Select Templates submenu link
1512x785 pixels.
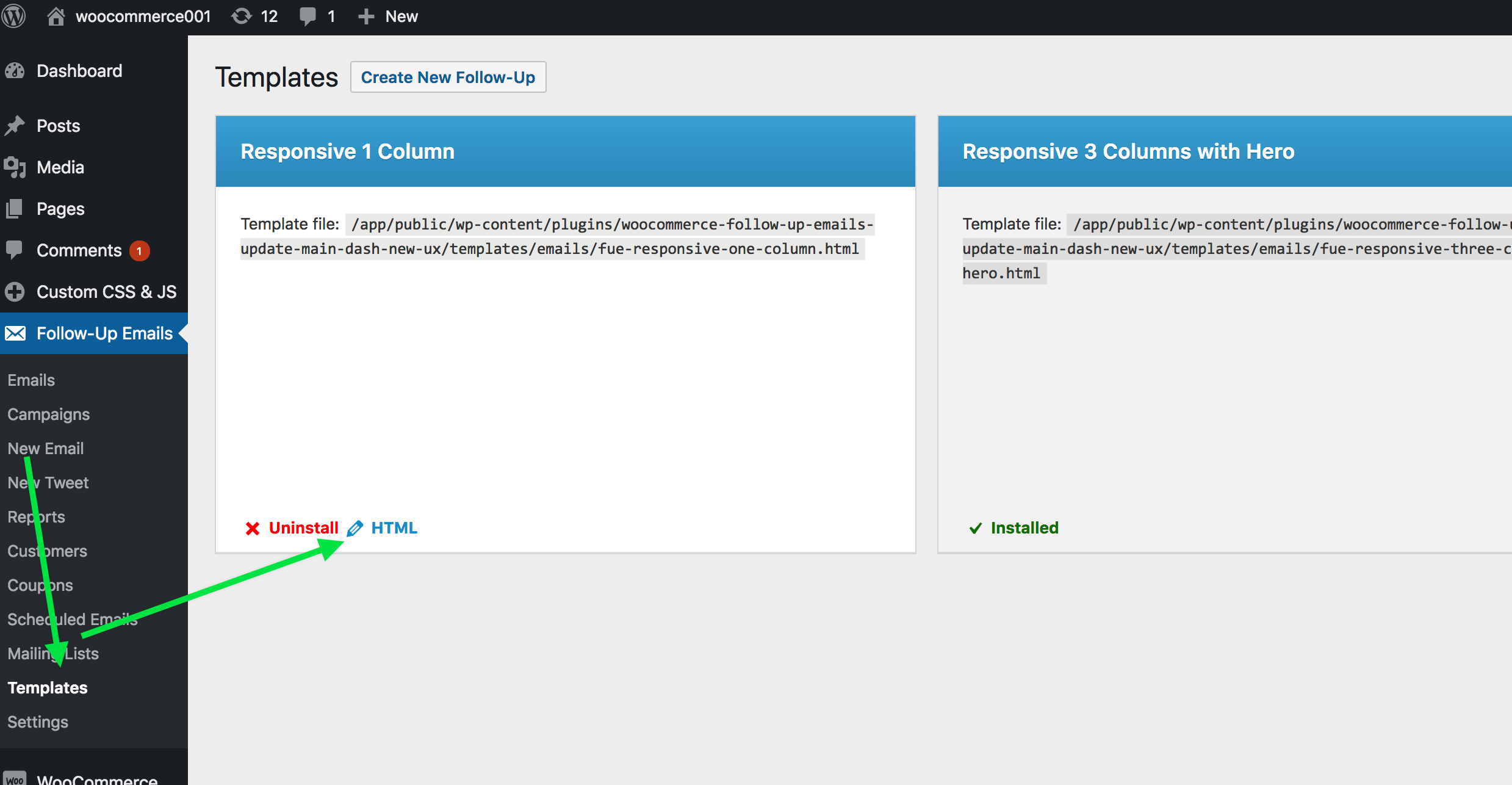(48, 688)
